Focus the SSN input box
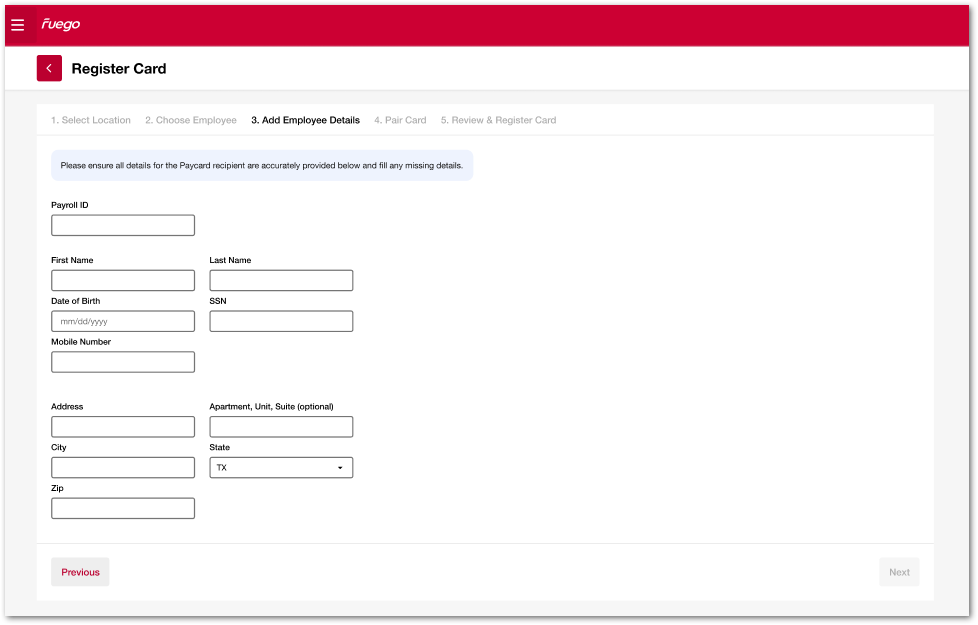This screenshot has height=625, width=978. point(281,321)
